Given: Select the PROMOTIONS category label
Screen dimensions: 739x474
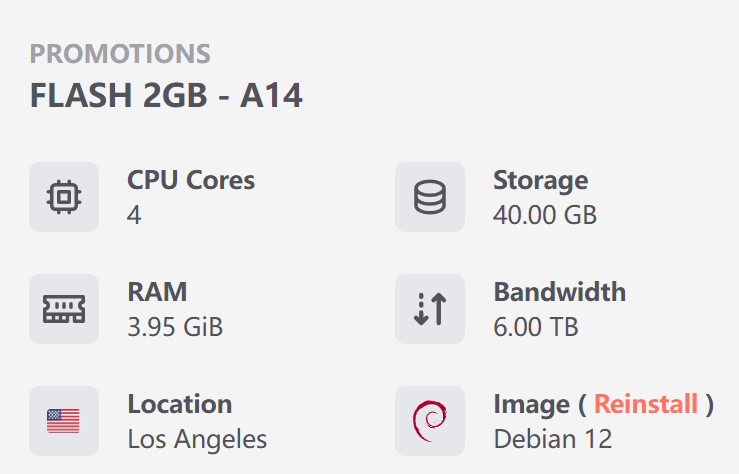Looking at the screenshot, I should [x=120, y=54].
